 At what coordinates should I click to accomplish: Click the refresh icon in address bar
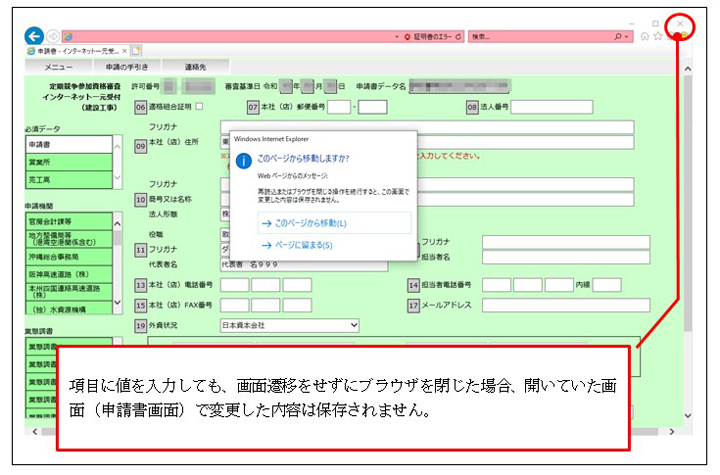457,36
